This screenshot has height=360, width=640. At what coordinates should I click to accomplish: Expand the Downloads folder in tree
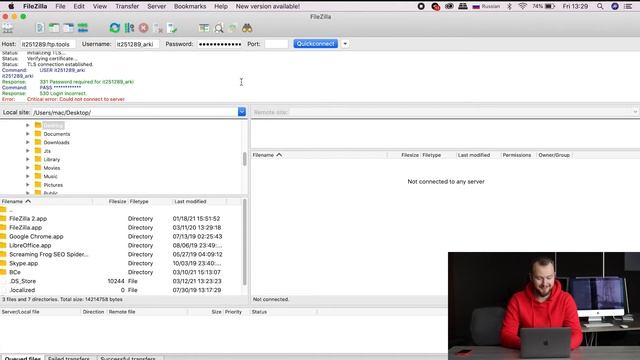(28, 142)
